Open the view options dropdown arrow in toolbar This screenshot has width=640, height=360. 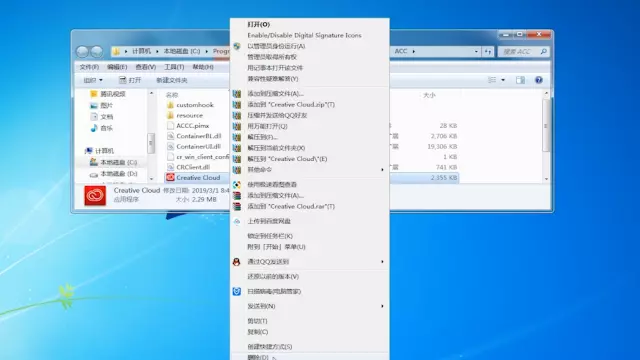[x=503, y=80]
